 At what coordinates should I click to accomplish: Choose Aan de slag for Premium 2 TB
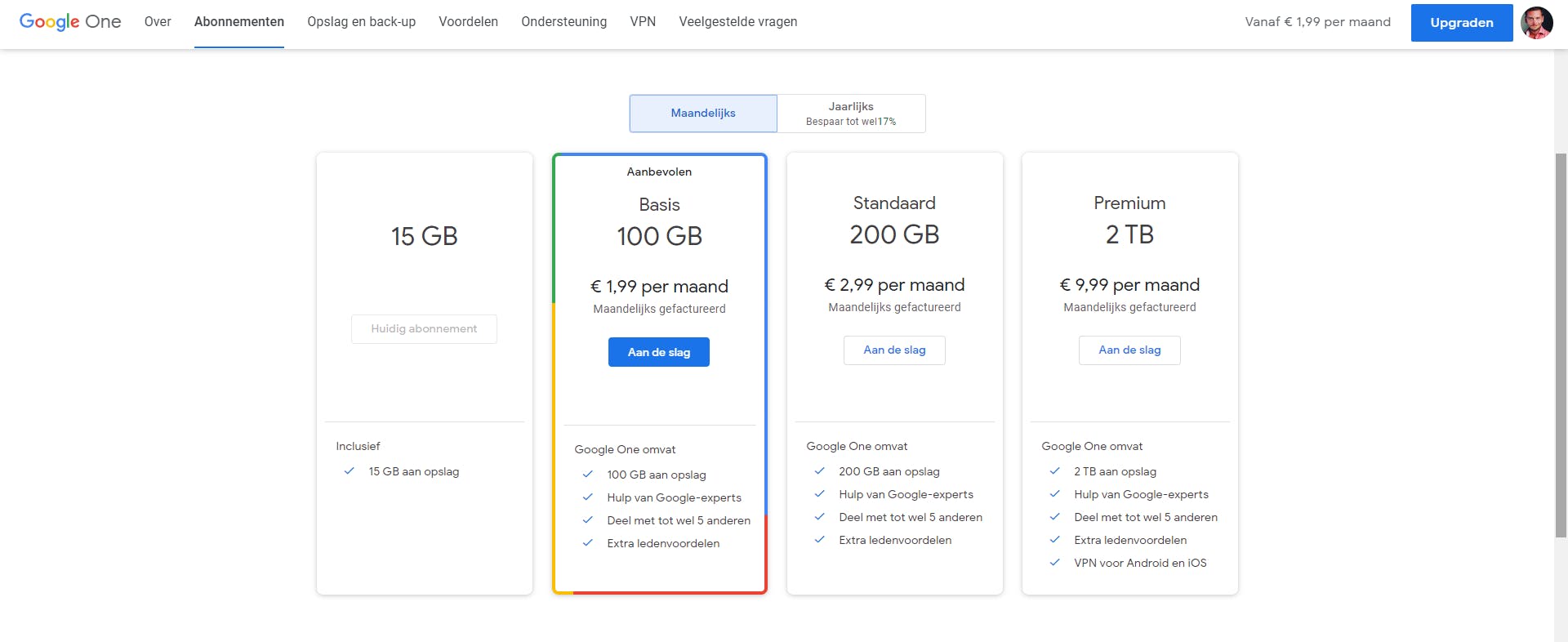pos(1129,350)
